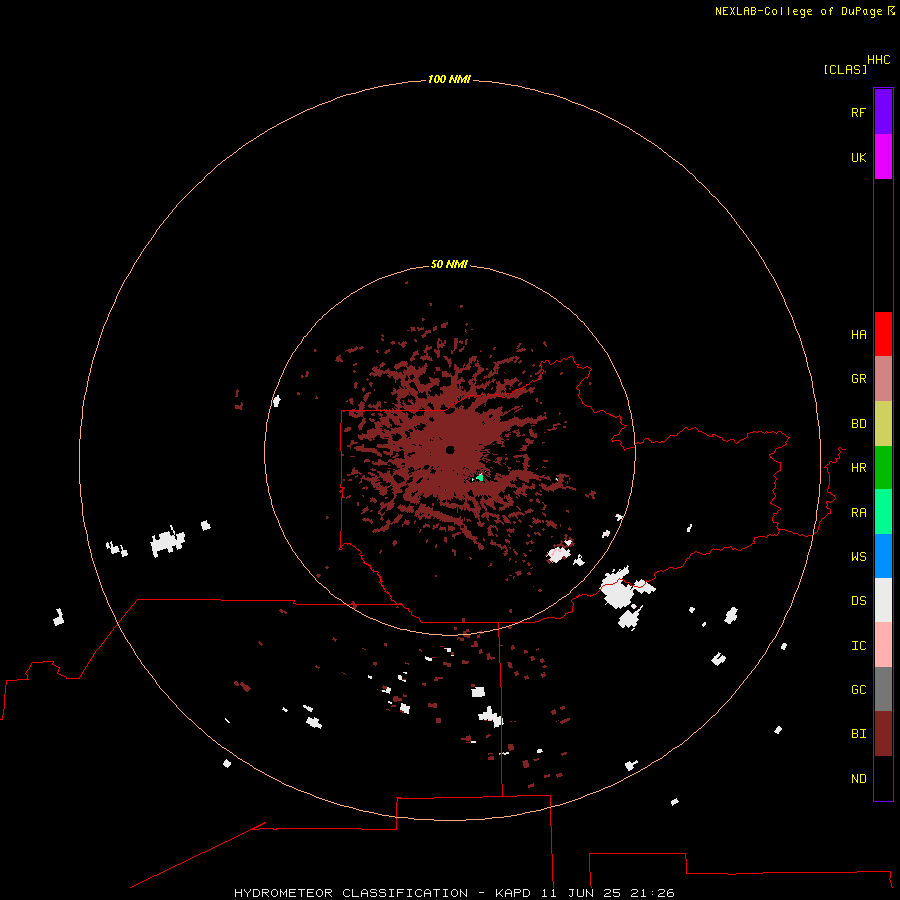Click the BI dark red legend swatch
The image size is (900, 900).
pyautogui.click(x=883, y=734)
